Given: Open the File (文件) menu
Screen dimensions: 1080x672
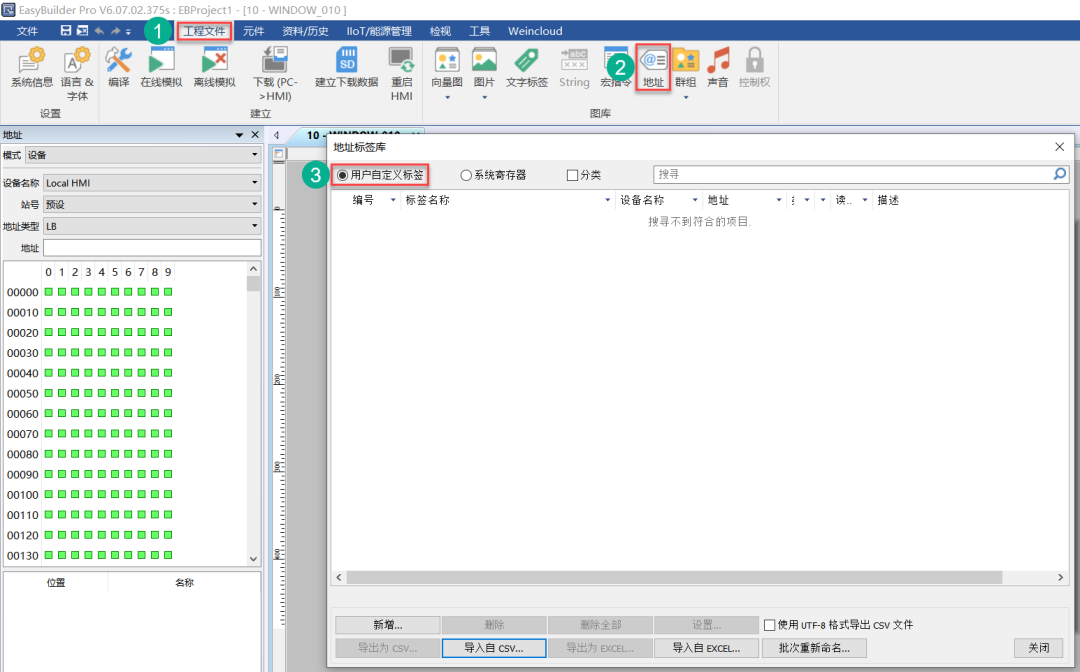Looking at the screenshot, I should coord(27,31).
